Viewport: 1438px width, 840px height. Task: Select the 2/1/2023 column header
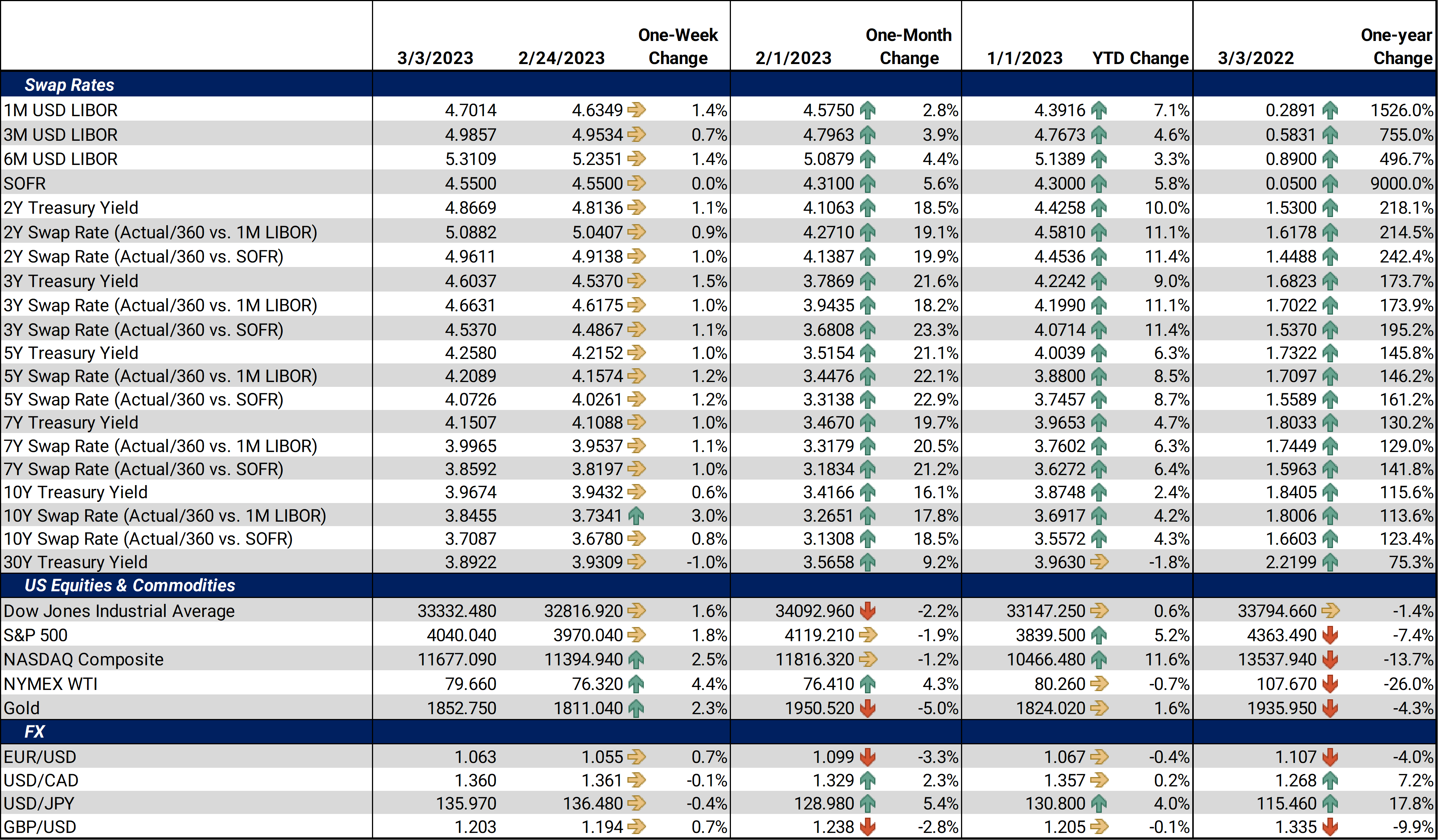794,58
